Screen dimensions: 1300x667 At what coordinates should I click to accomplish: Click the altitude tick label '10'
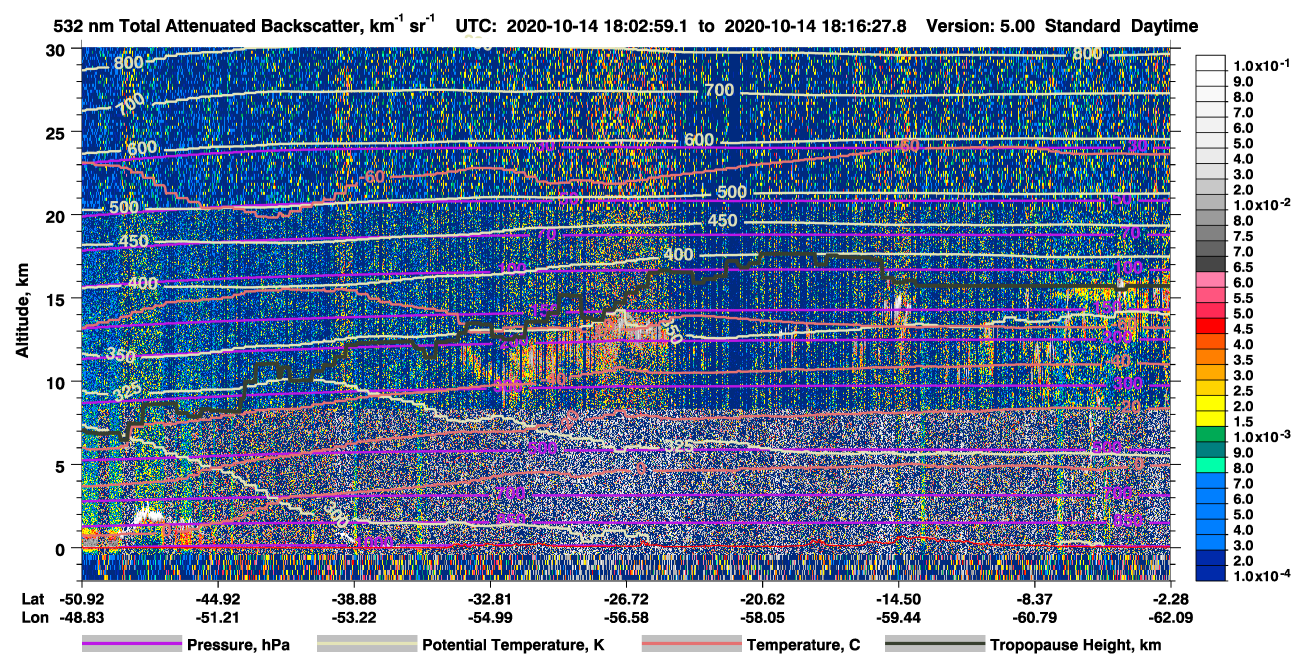(x=57, y=382)
